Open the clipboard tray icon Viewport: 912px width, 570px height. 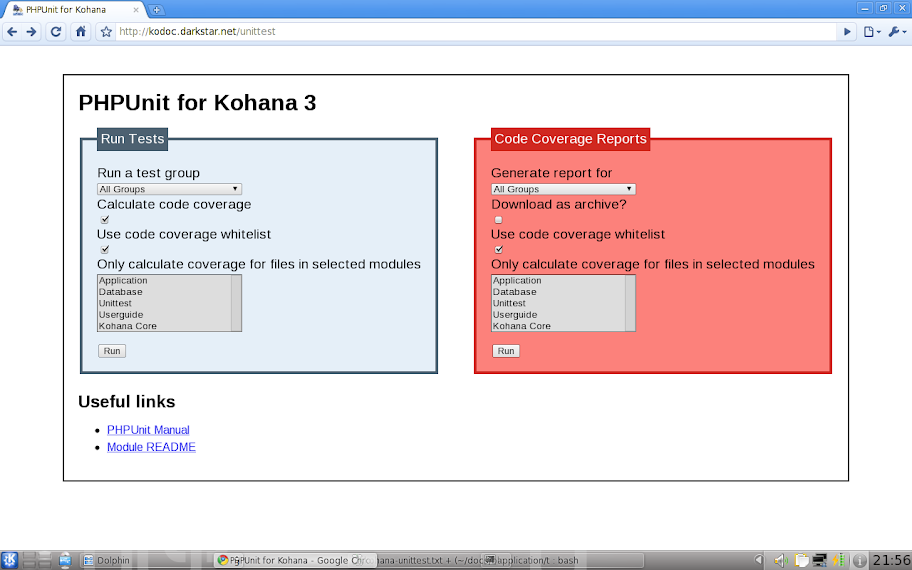(x=801, y=561)
